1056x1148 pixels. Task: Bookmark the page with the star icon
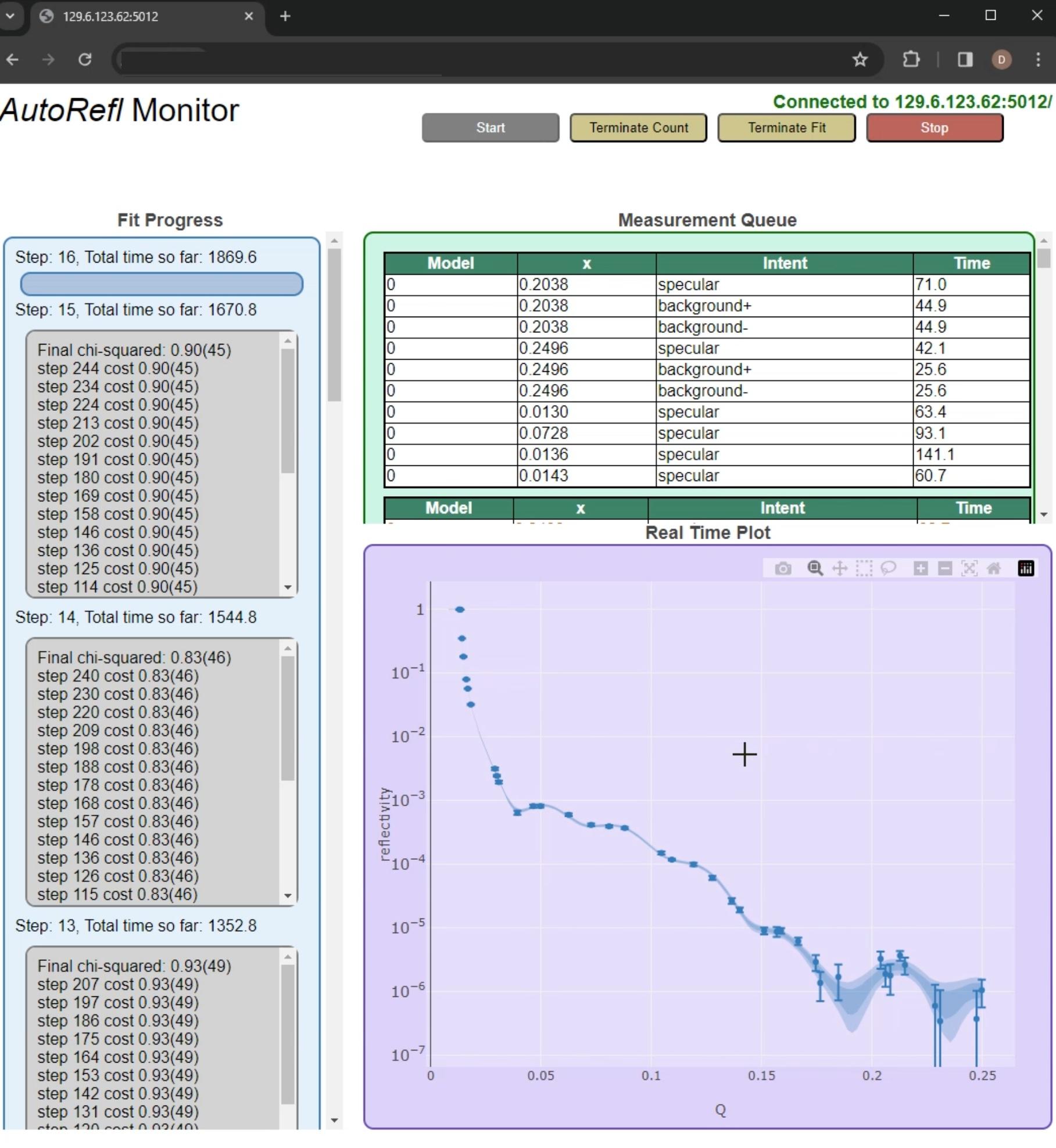(860, 60)
